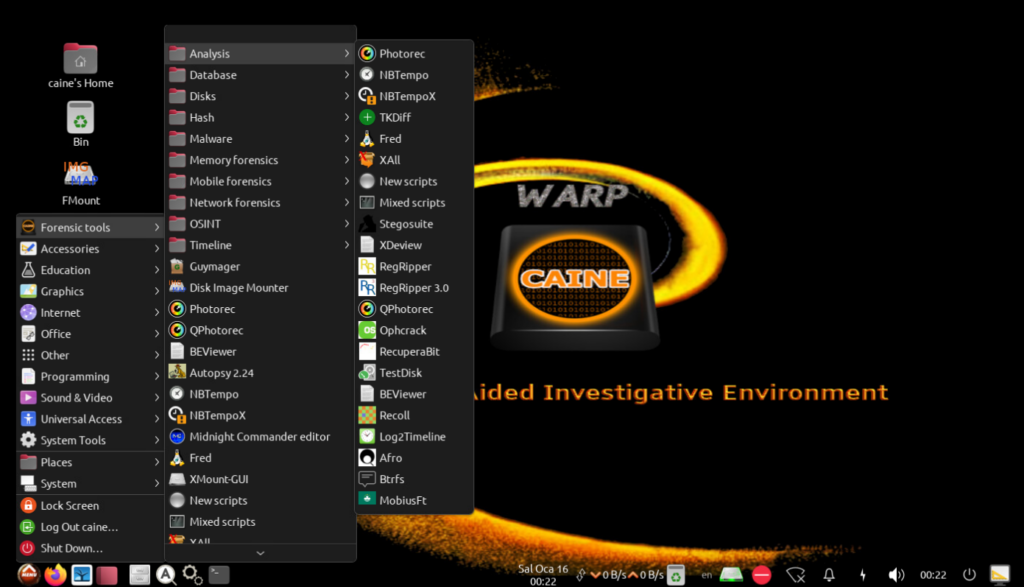Open the Sound & Video category

[x=90, y=398]
